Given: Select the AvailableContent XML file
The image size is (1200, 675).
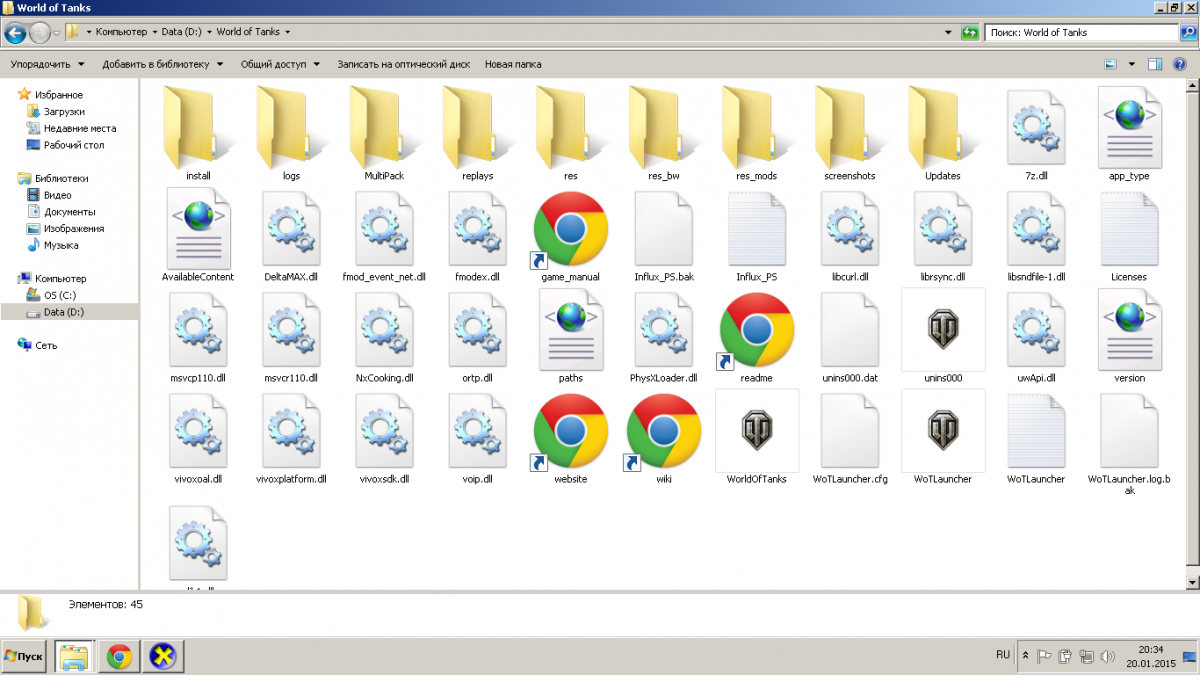Looking at the screenshot, I should [198, 228].
